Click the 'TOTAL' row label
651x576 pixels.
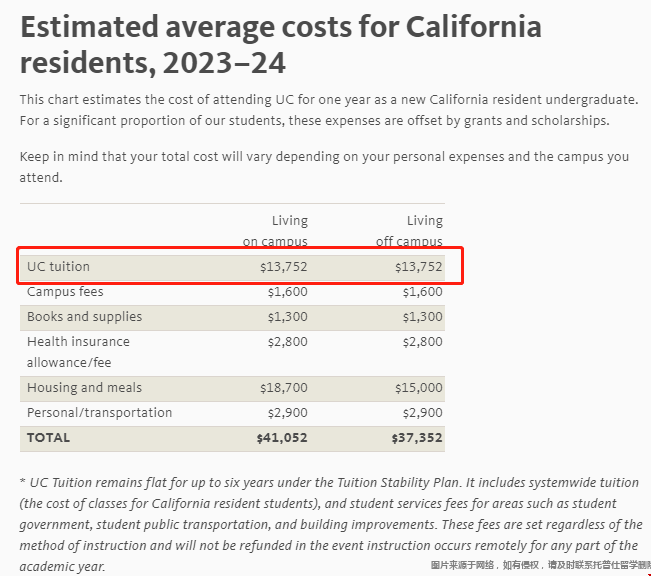tap(49, 438)
